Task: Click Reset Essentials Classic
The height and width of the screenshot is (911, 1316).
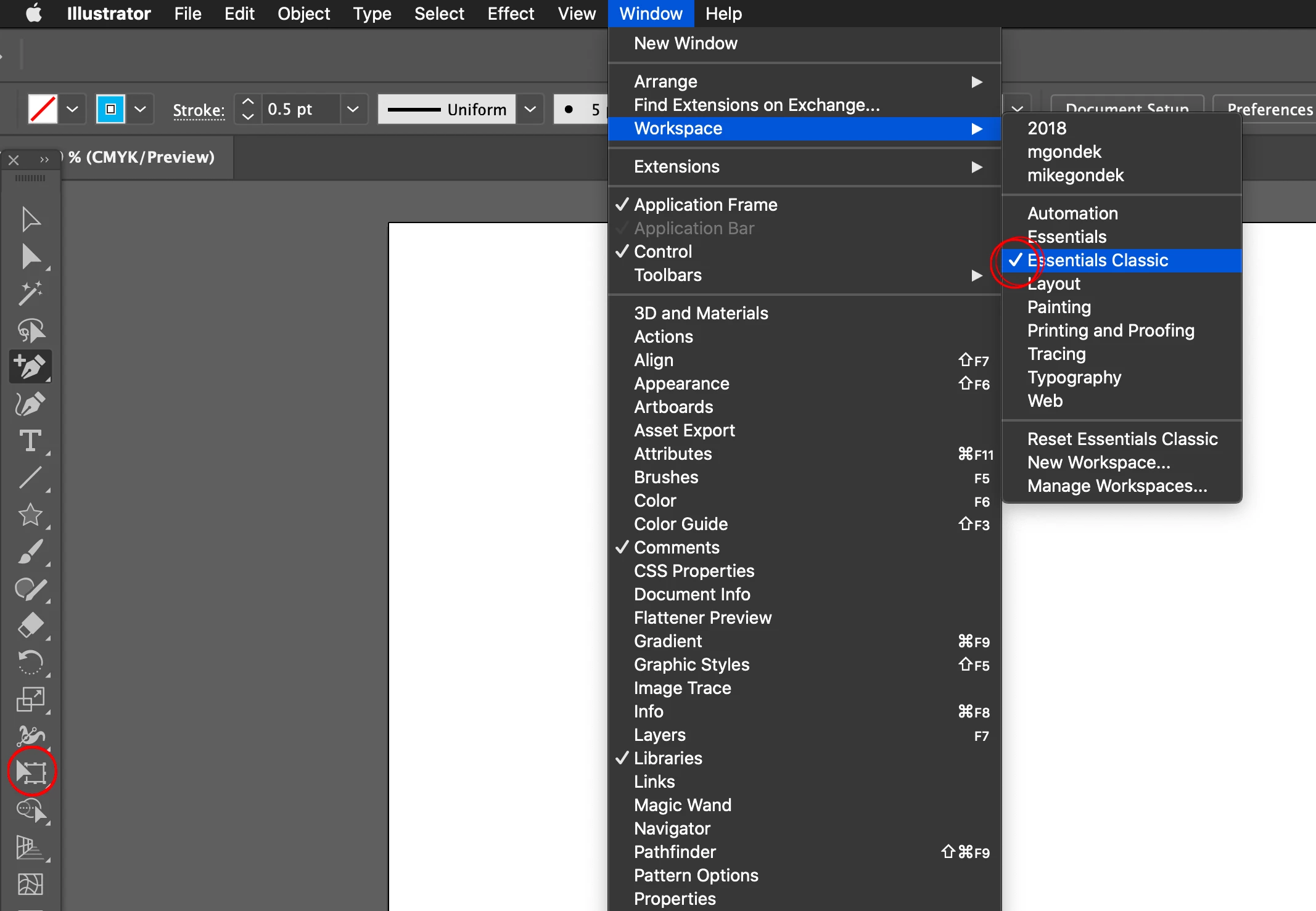Action: pyautogui.click(x=1122, y=439)
